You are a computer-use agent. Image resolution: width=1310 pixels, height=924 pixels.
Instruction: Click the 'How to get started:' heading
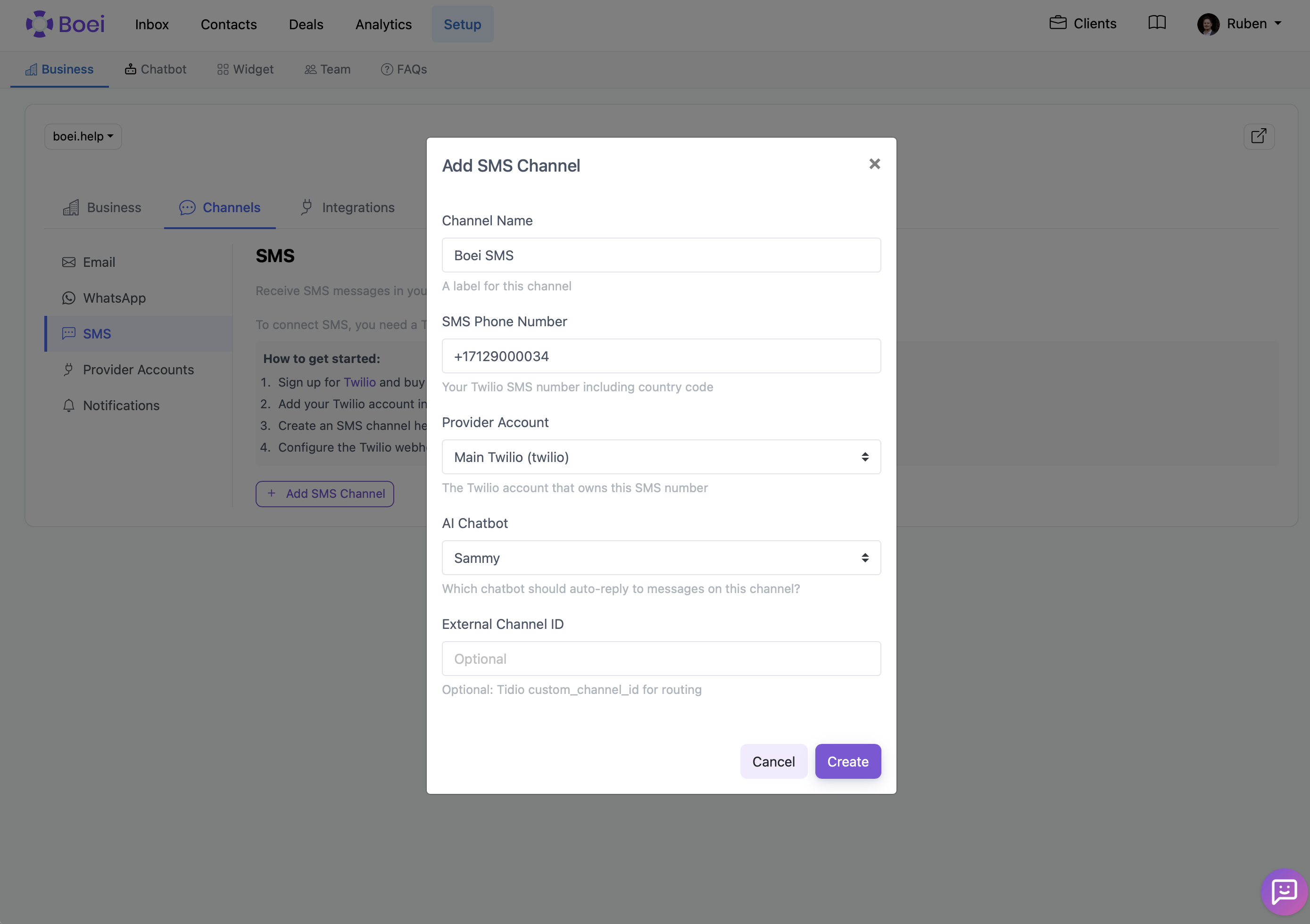(321, 359)
